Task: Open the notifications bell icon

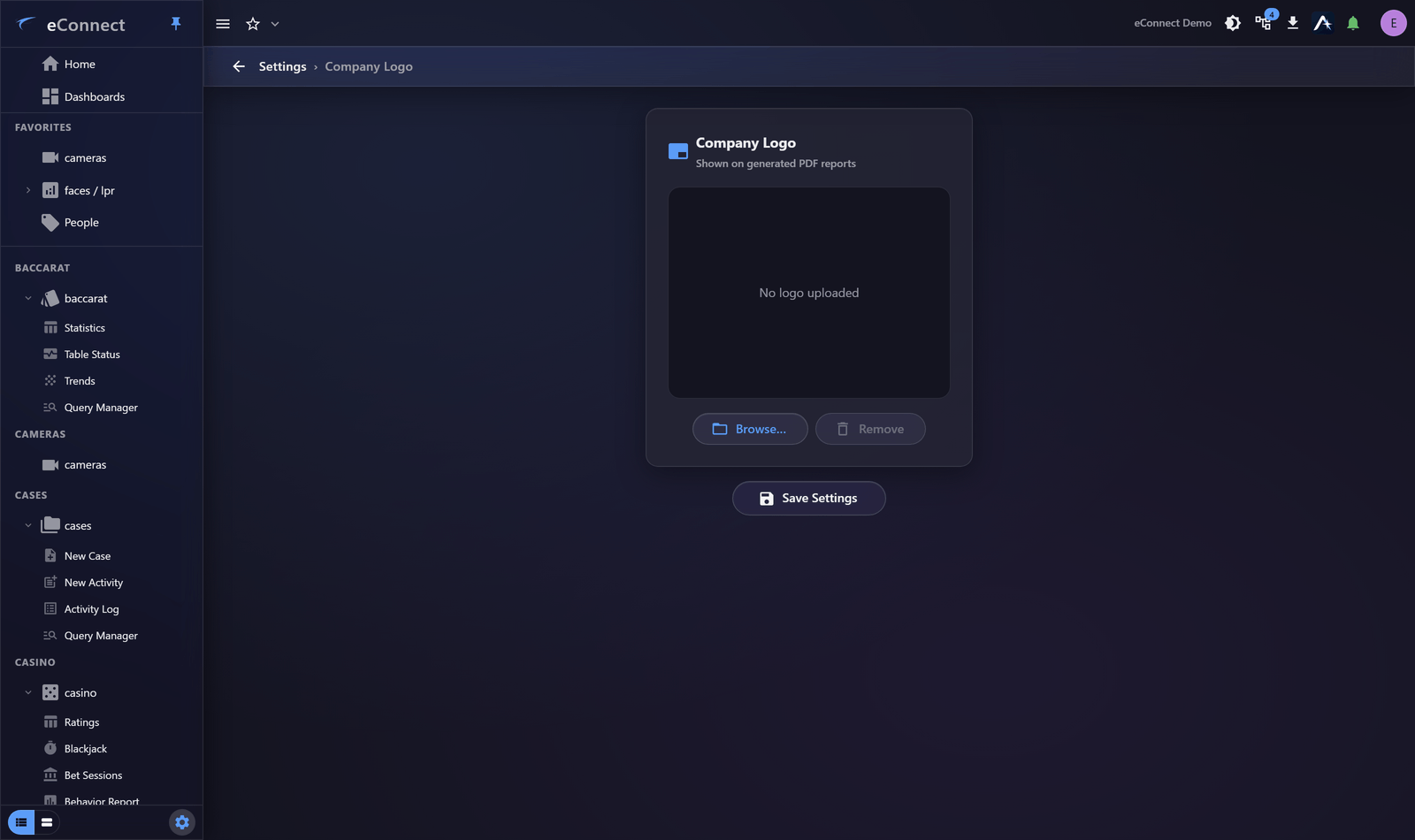Action: [1353, 23]
